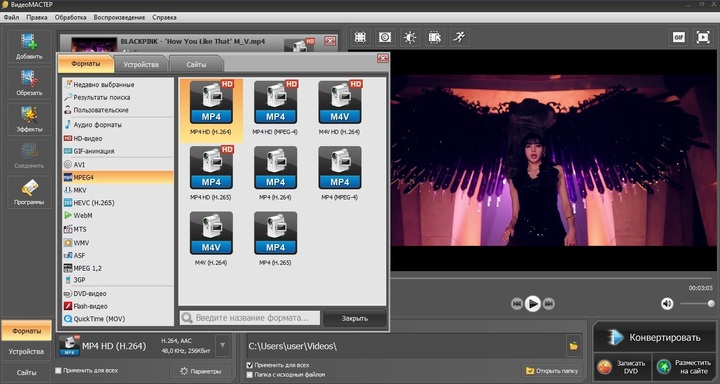Click the Добавить add video icon
The width and height of the screenshot is (720, 384).
(29, 47)
